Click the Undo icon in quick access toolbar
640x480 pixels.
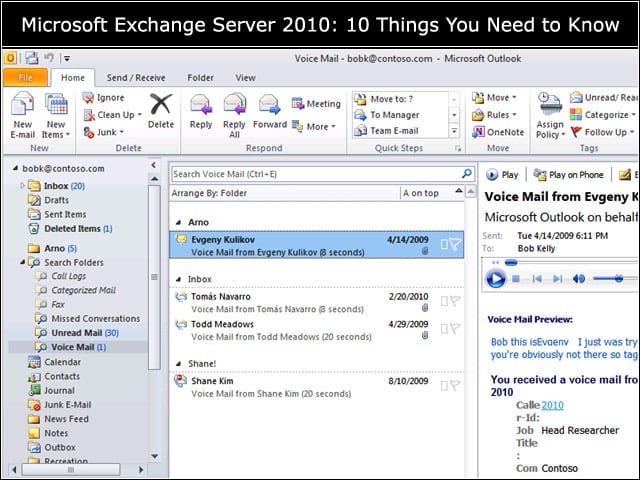click(x=49, y=58)
